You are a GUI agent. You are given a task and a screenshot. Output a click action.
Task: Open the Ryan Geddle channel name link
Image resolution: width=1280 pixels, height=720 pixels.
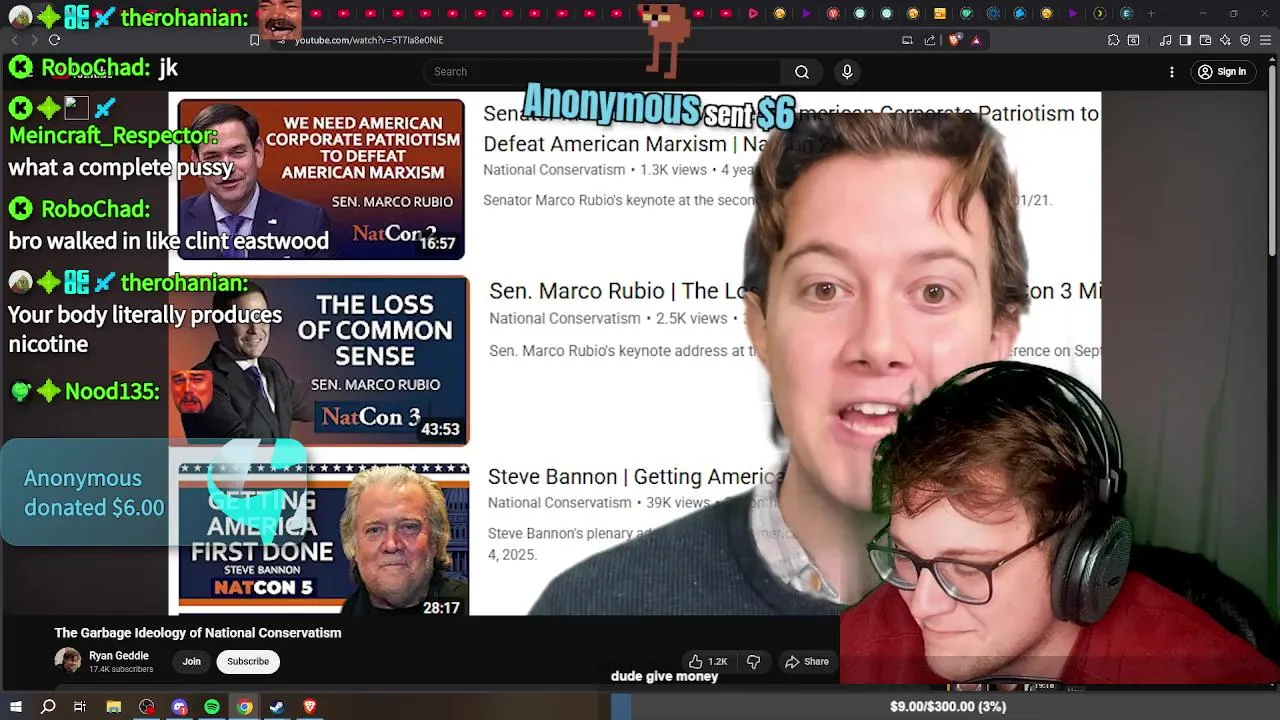[x=118, y=656]
